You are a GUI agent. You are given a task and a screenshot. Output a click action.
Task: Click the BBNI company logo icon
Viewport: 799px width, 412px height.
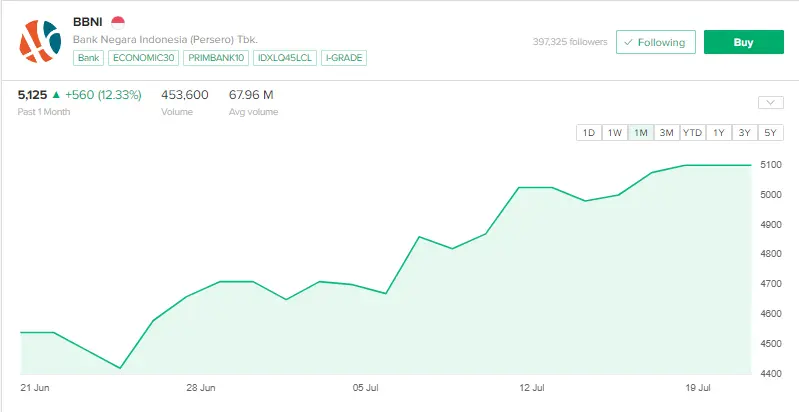(x=40, y=39)
